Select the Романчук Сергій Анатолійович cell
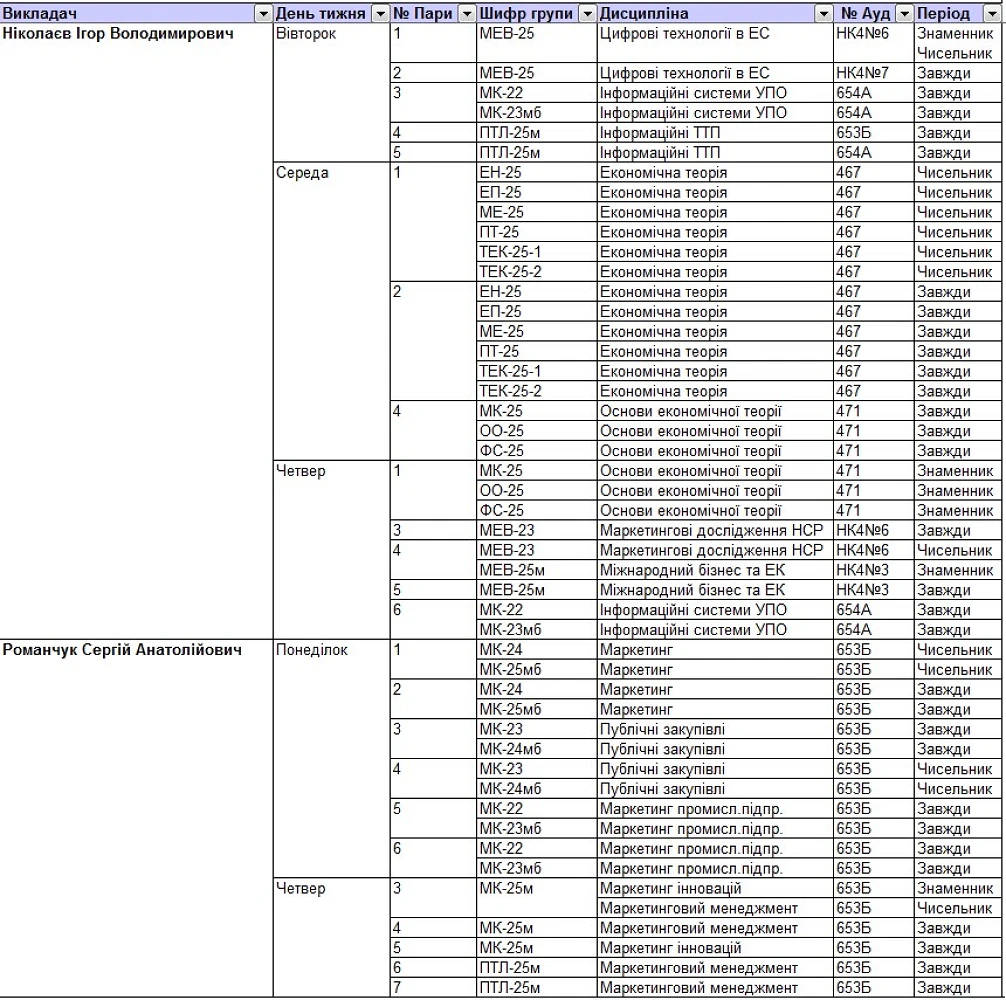Viewport: 1006px width, 1000px height. tap(122, 650)
